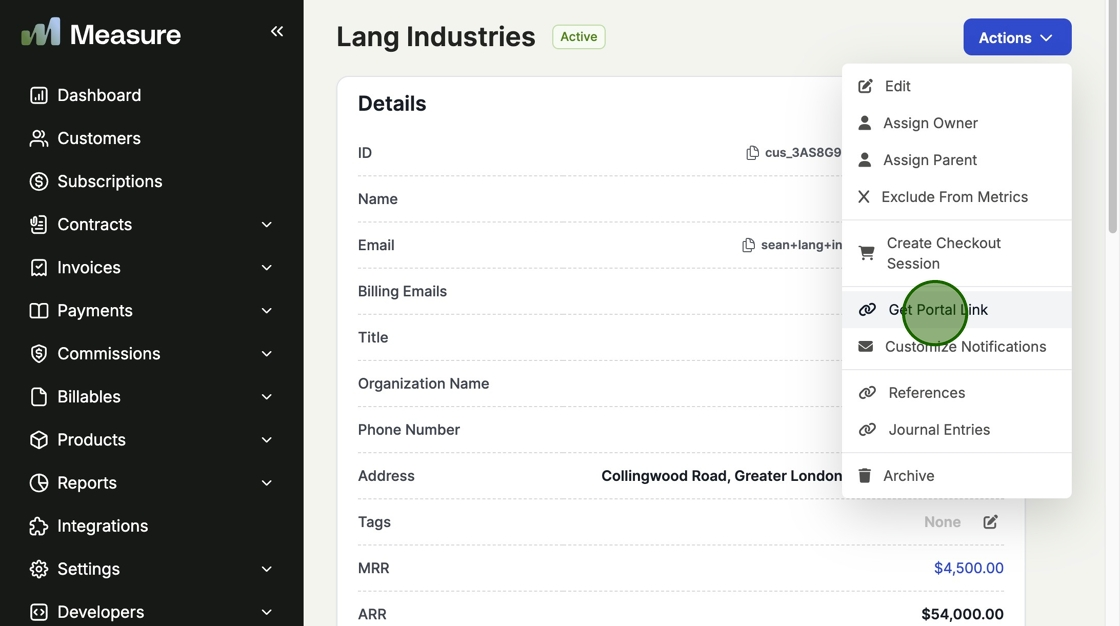Copy the customer ID using copy icon

(752, 153)
